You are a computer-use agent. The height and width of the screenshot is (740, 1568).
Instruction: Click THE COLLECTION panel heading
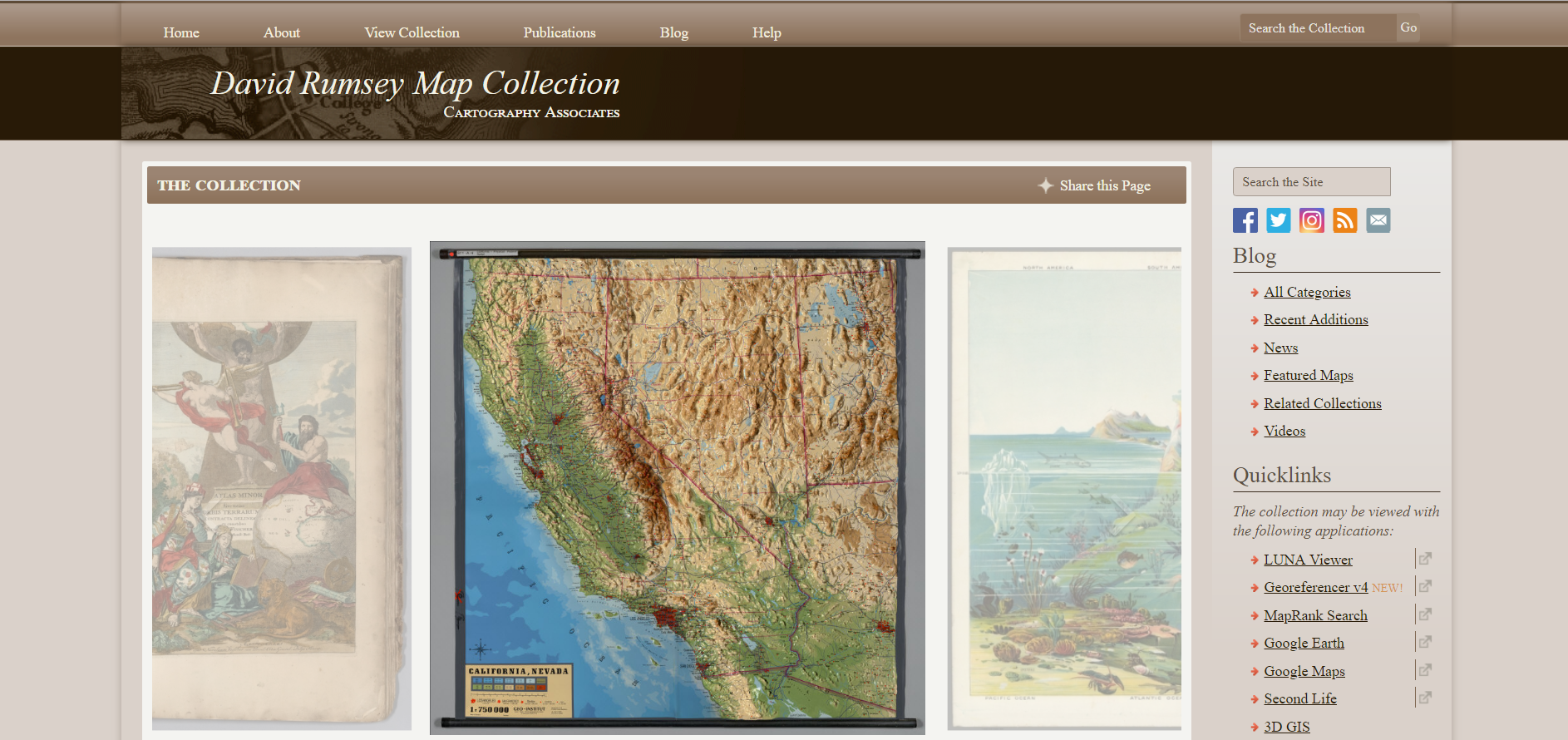click(229, 185)
